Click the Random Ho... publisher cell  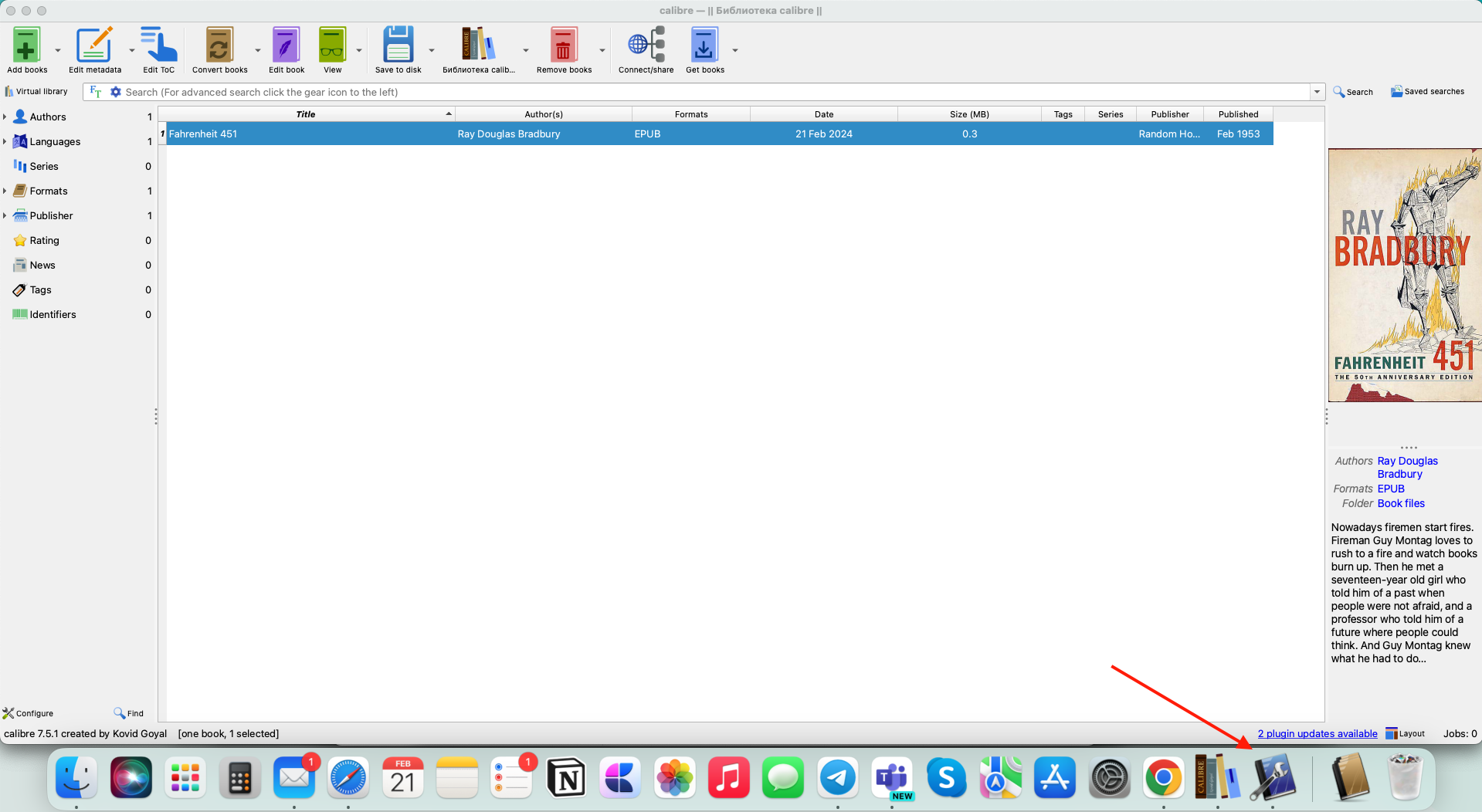pos(1169,134)
